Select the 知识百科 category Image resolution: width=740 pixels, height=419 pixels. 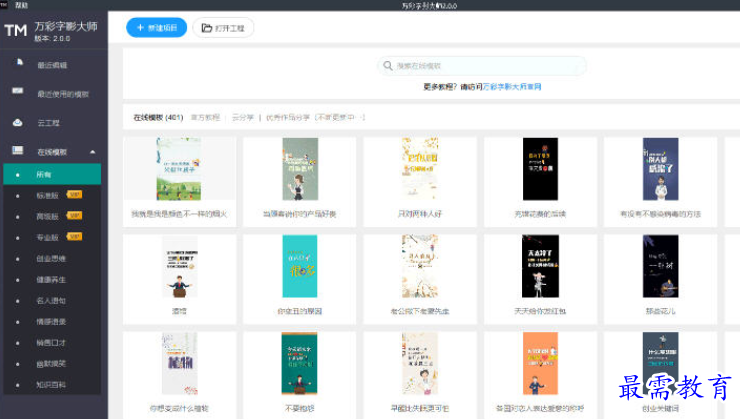(51, 385)
